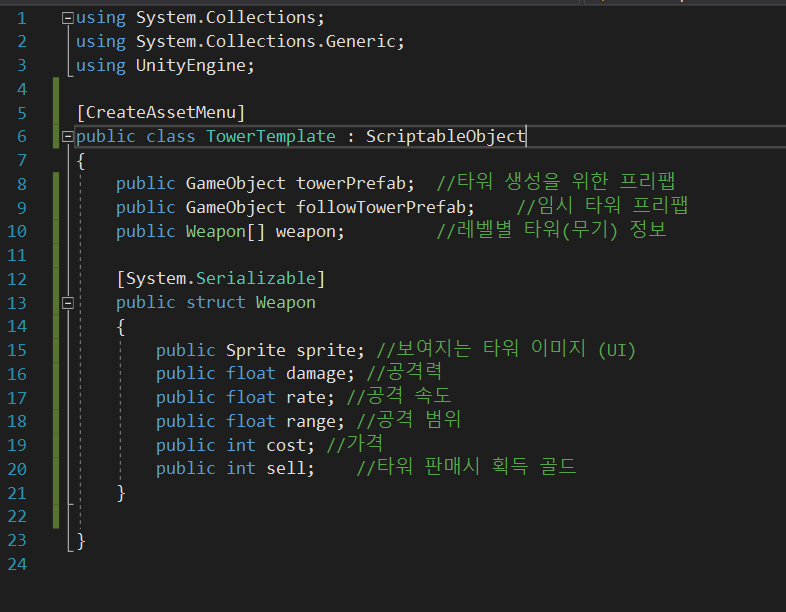Viewport: 786px width, 612px height.
Task: Click the cost field name
Action: (x=290, y=445)
